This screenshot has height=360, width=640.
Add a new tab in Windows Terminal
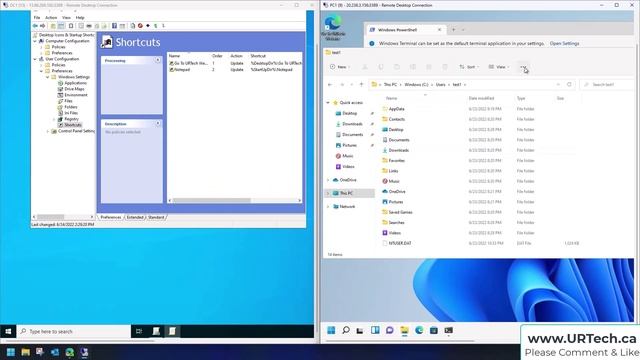(453, 30)
